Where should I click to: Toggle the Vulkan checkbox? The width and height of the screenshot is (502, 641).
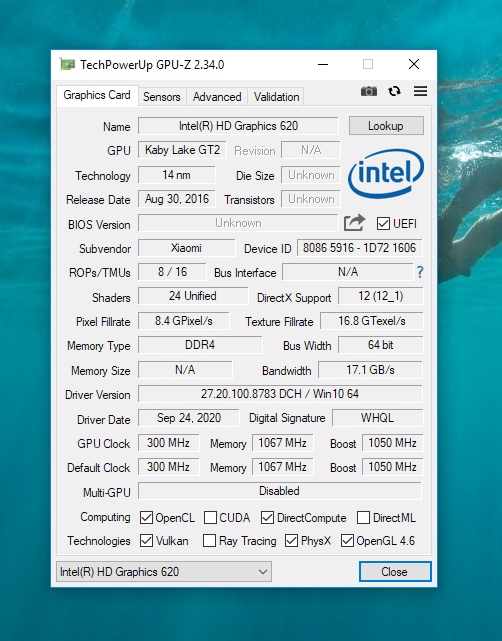146,540
